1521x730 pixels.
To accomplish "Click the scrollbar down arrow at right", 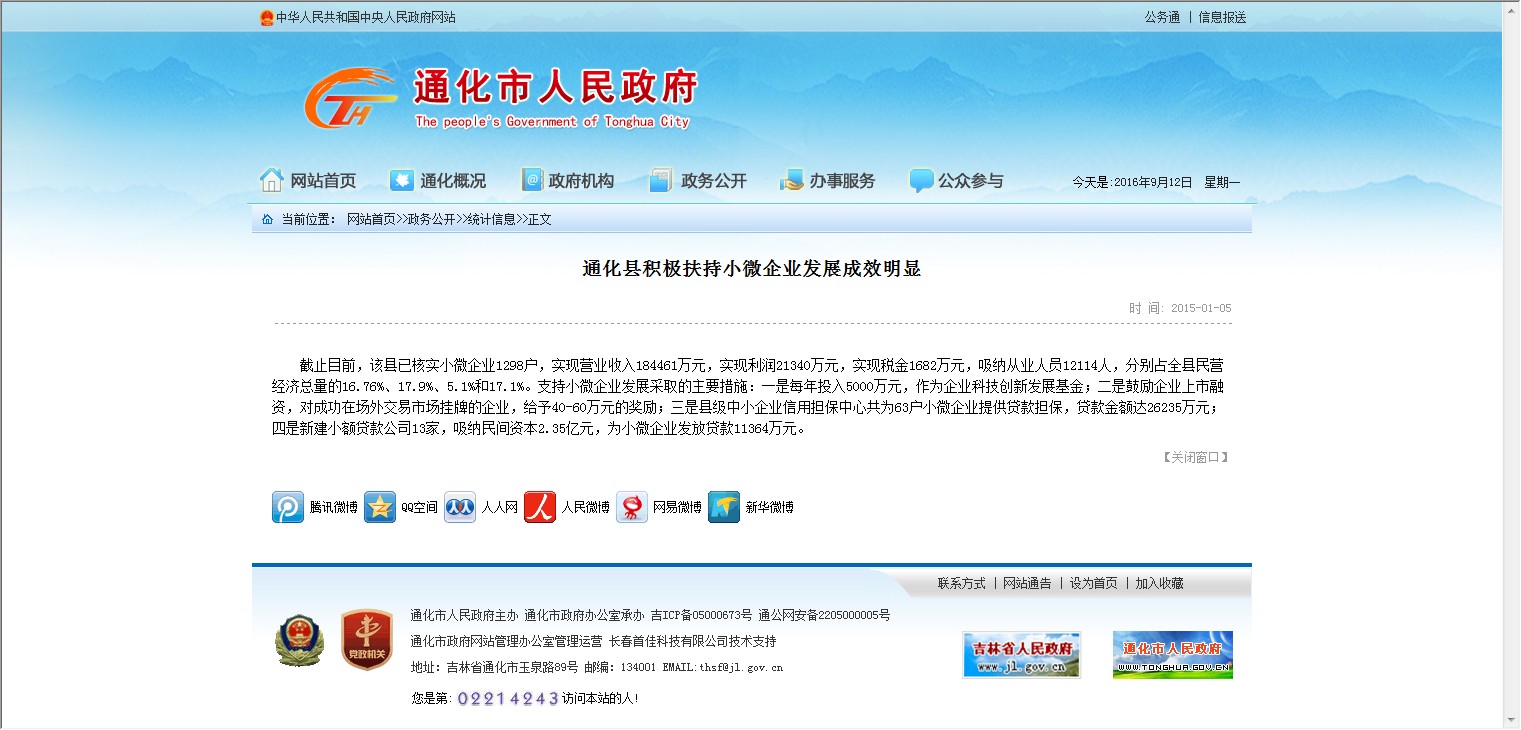I will 1510,720.
